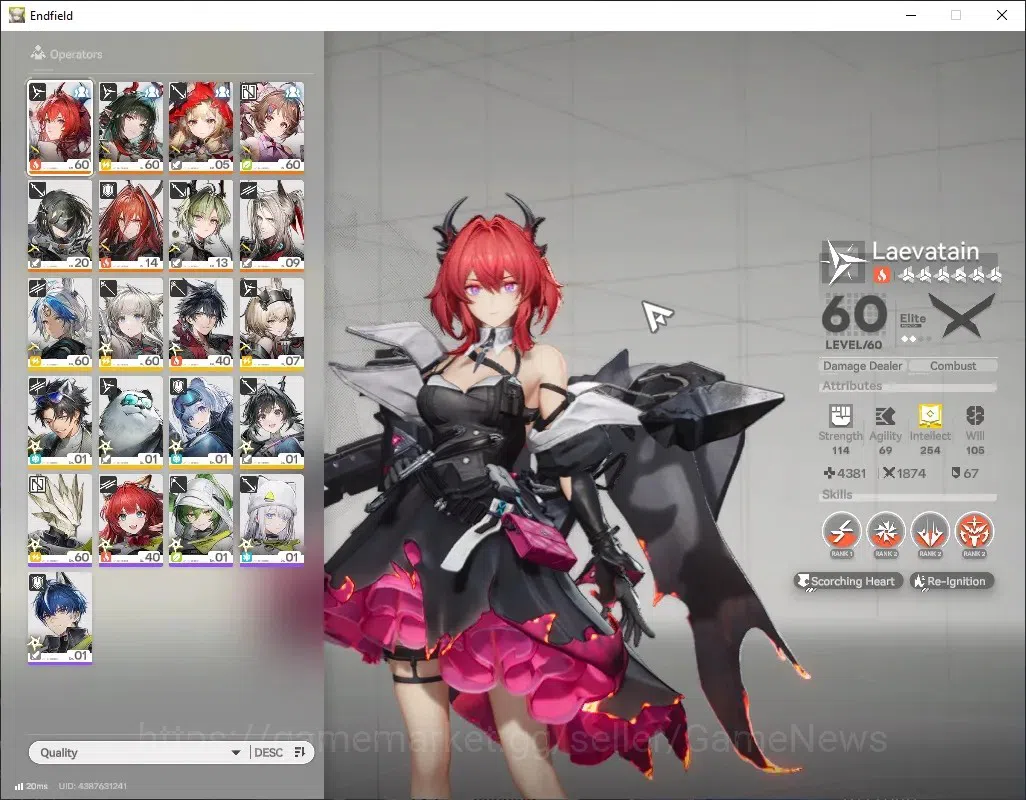Select the blue-haired goggles girl operator card
1026x800 pixels.
(201, 422)
